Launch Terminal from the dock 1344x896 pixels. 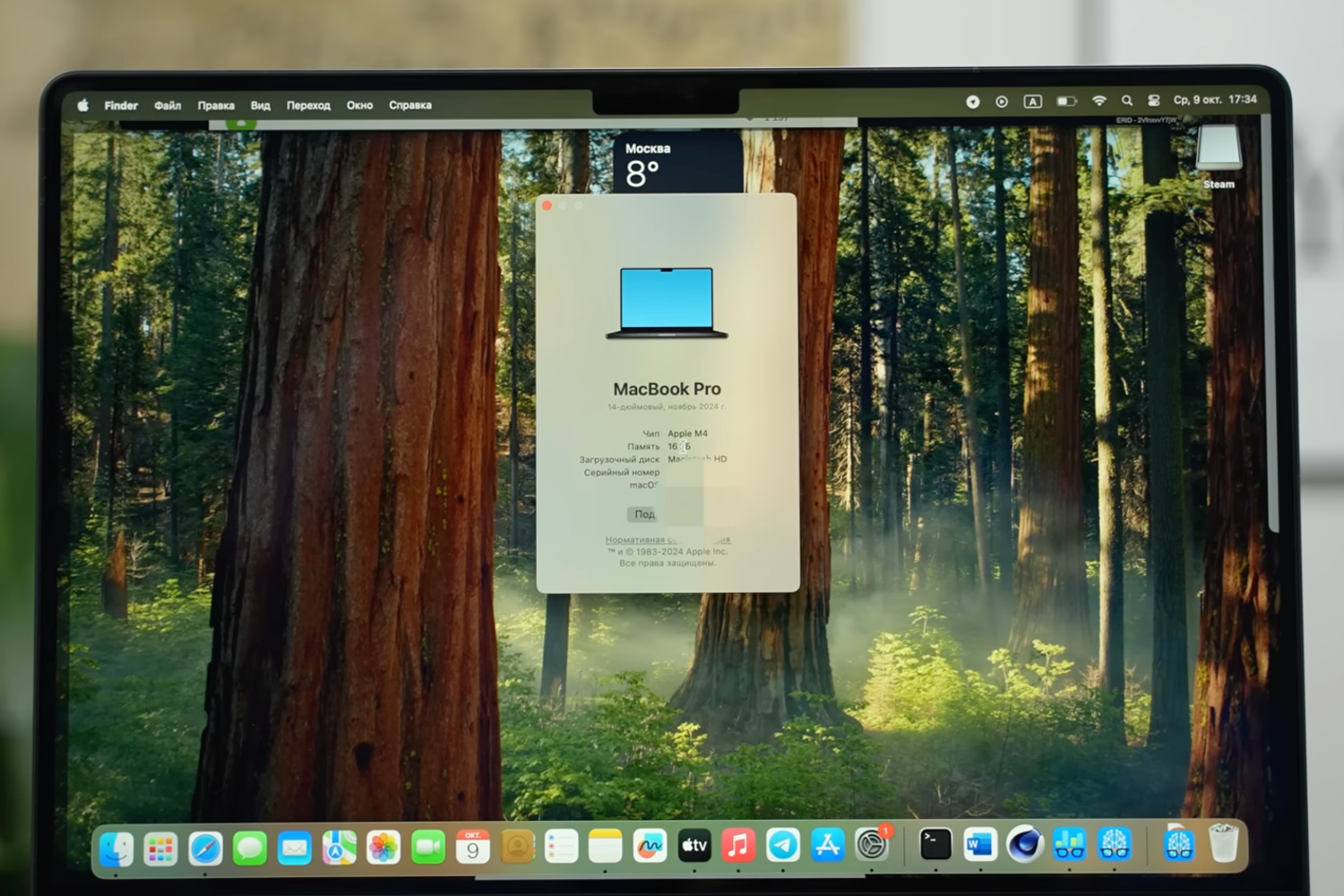(935, 845)
